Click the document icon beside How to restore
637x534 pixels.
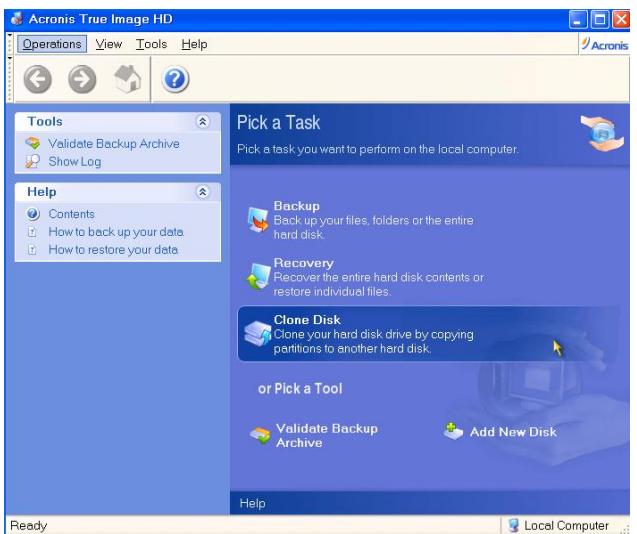point(32,250)
